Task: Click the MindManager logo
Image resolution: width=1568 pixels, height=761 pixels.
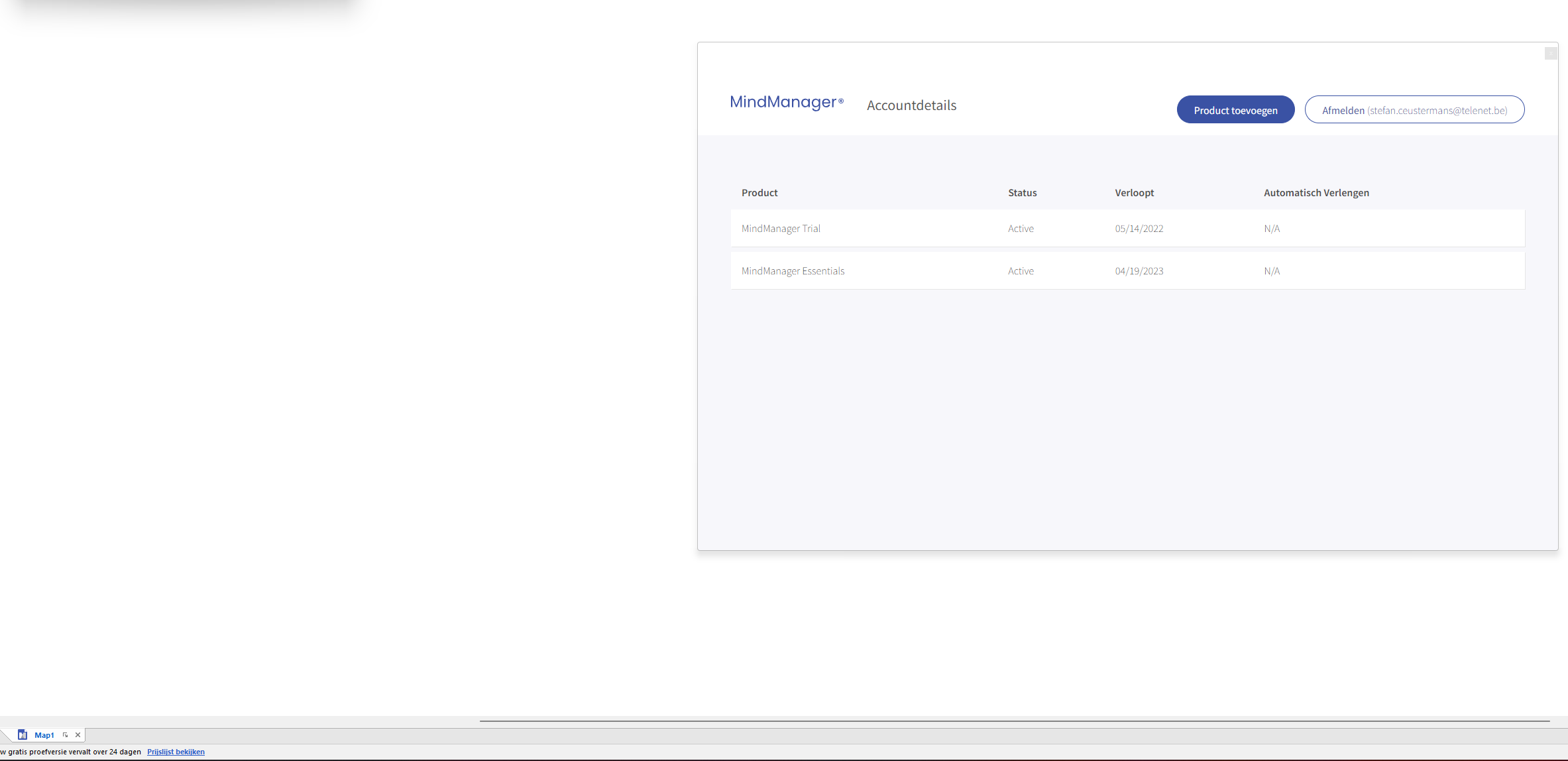Action: pyautogui.click(x=786, y=102)
